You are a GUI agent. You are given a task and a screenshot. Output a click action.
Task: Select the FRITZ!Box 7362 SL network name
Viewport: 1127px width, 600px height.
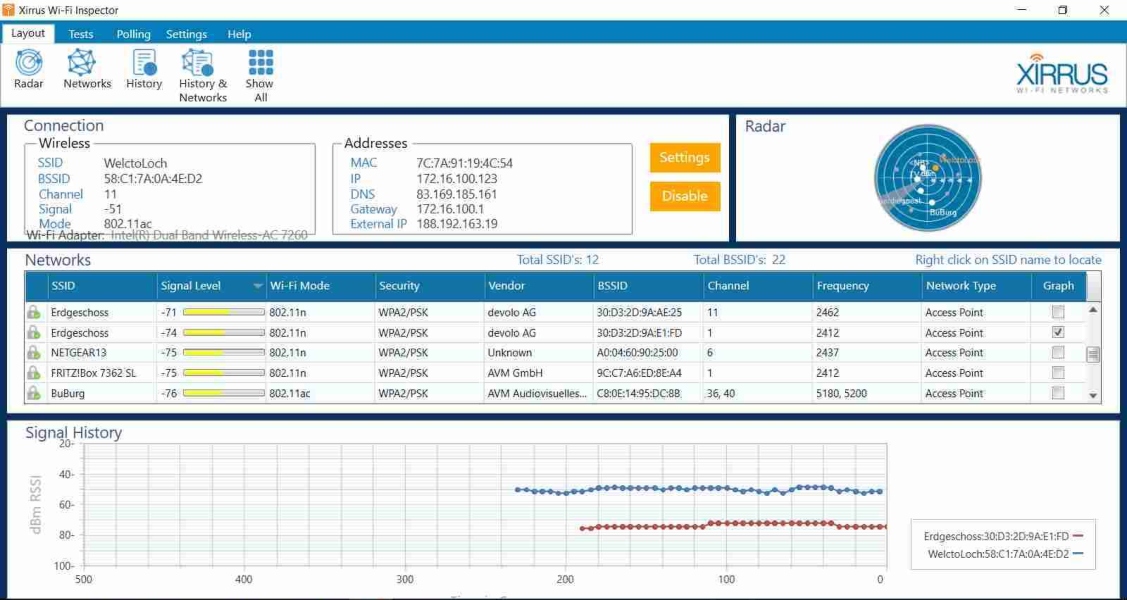pos(93,373)
